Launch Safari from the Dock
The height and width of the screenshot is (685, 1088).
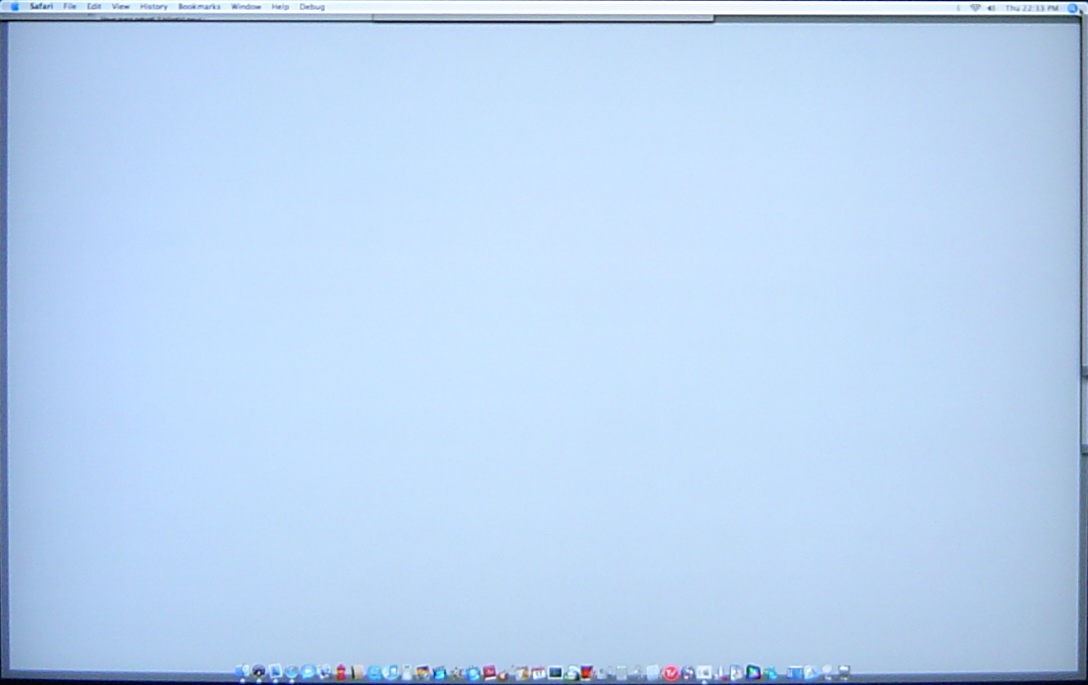pos(292,671)
